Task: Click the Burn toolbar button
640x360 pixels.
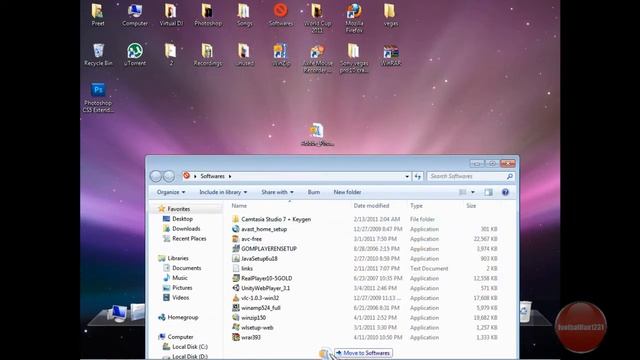Action: 314,192
